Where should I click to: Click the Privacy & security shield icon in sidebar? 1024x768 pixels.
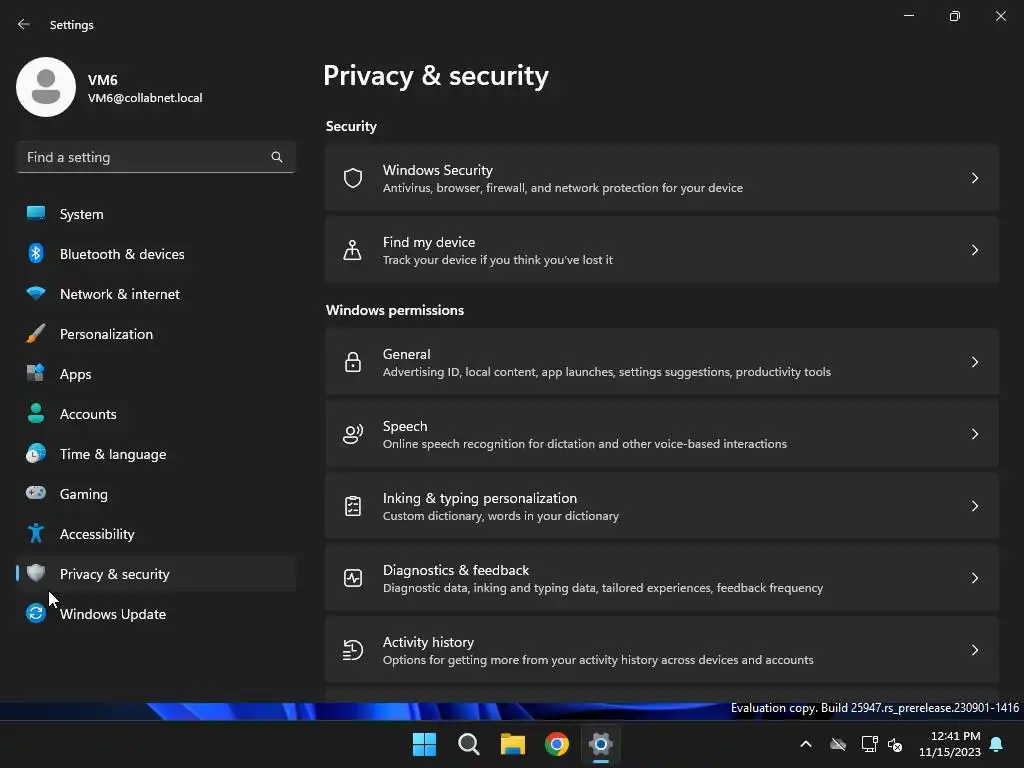click(36, 573)
